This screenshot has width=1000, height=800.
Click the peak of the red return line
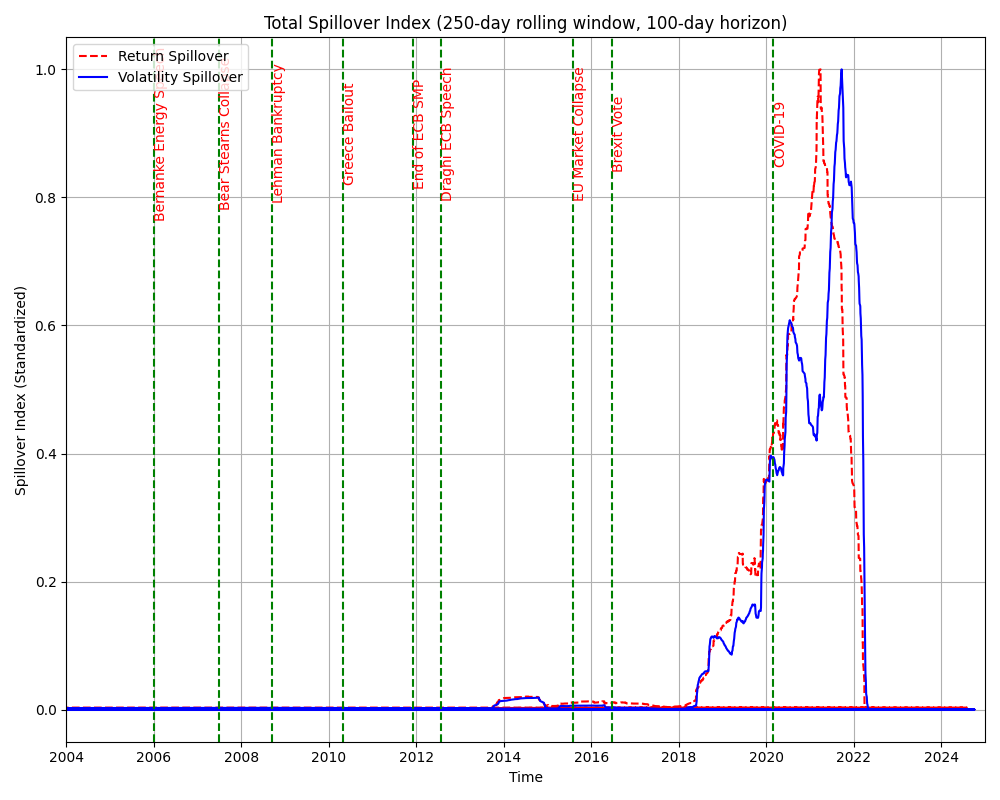click(819, 70)
